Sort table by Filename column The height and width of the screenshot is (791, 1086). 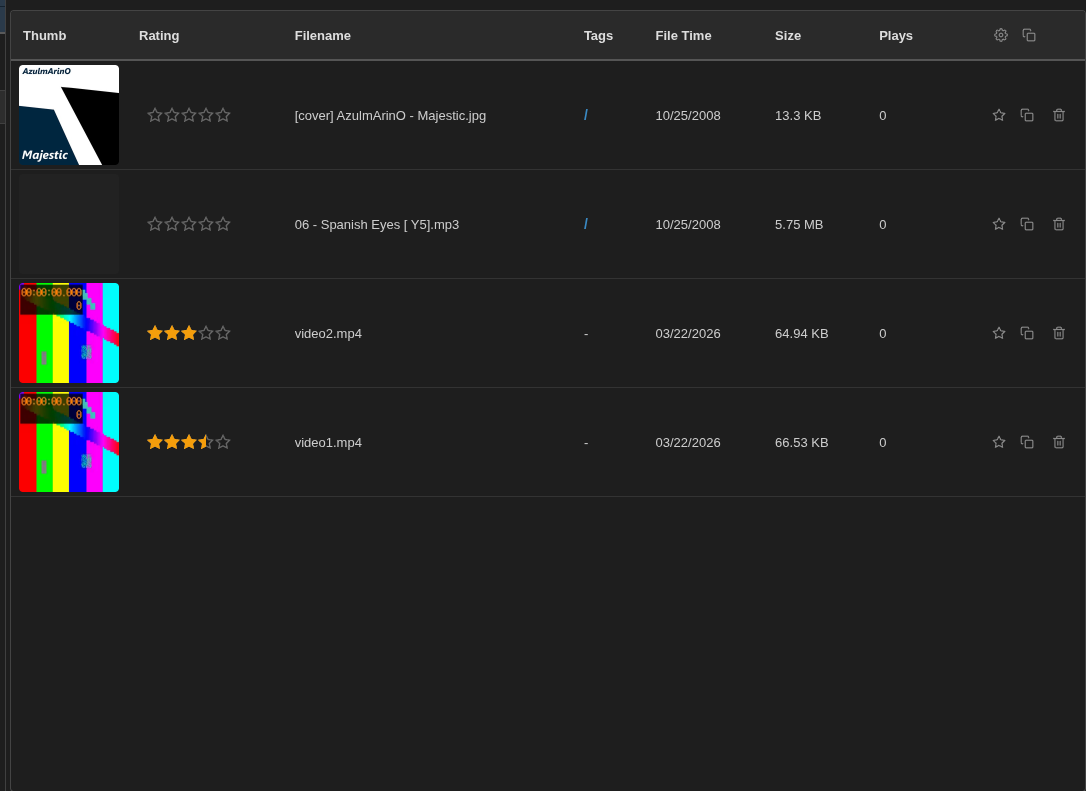click(x=322, y=36)
